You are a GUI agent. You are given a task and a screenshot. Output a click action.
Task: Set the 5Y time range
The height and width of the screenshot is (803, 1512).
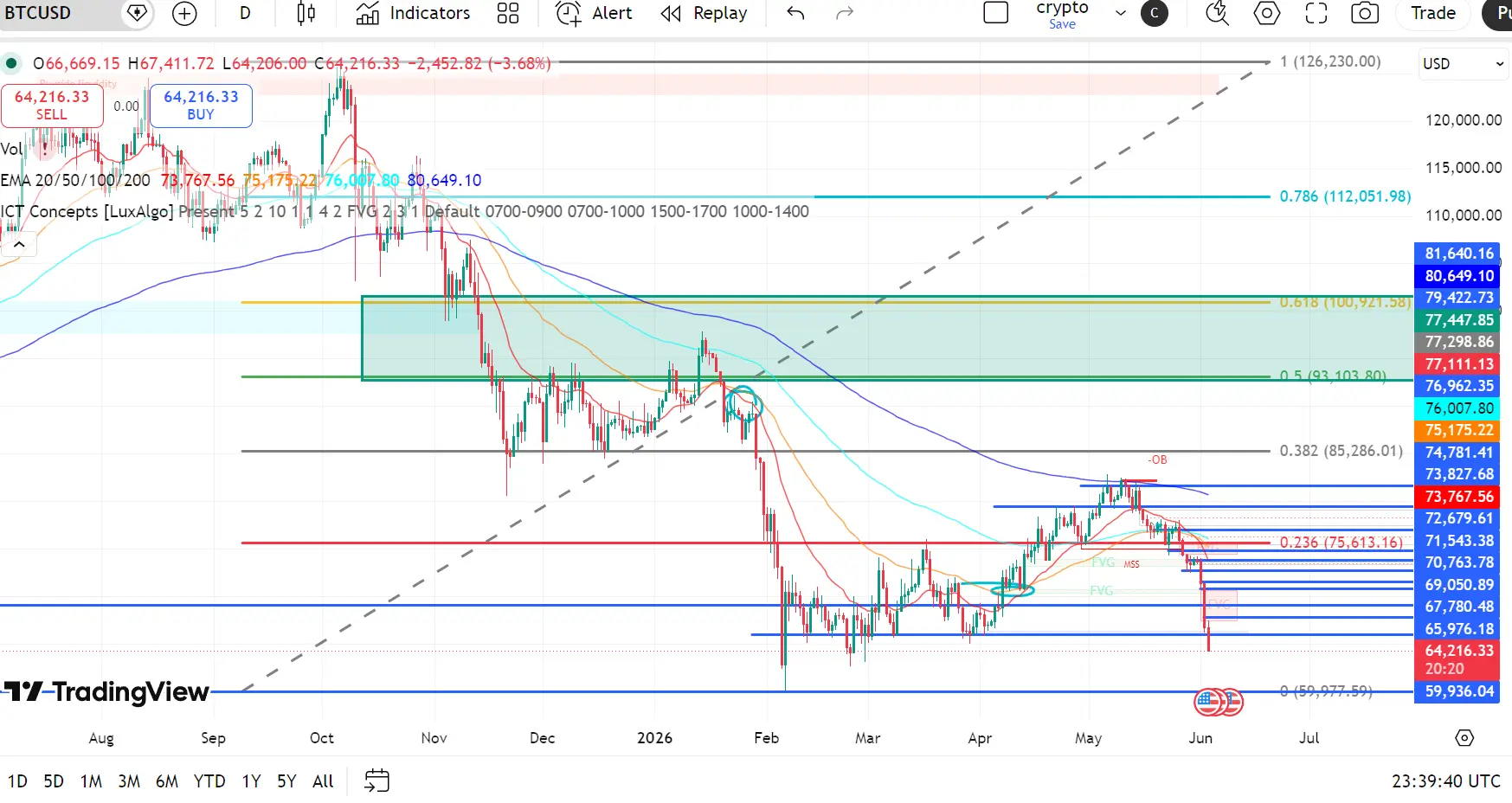tap(286, 781)
